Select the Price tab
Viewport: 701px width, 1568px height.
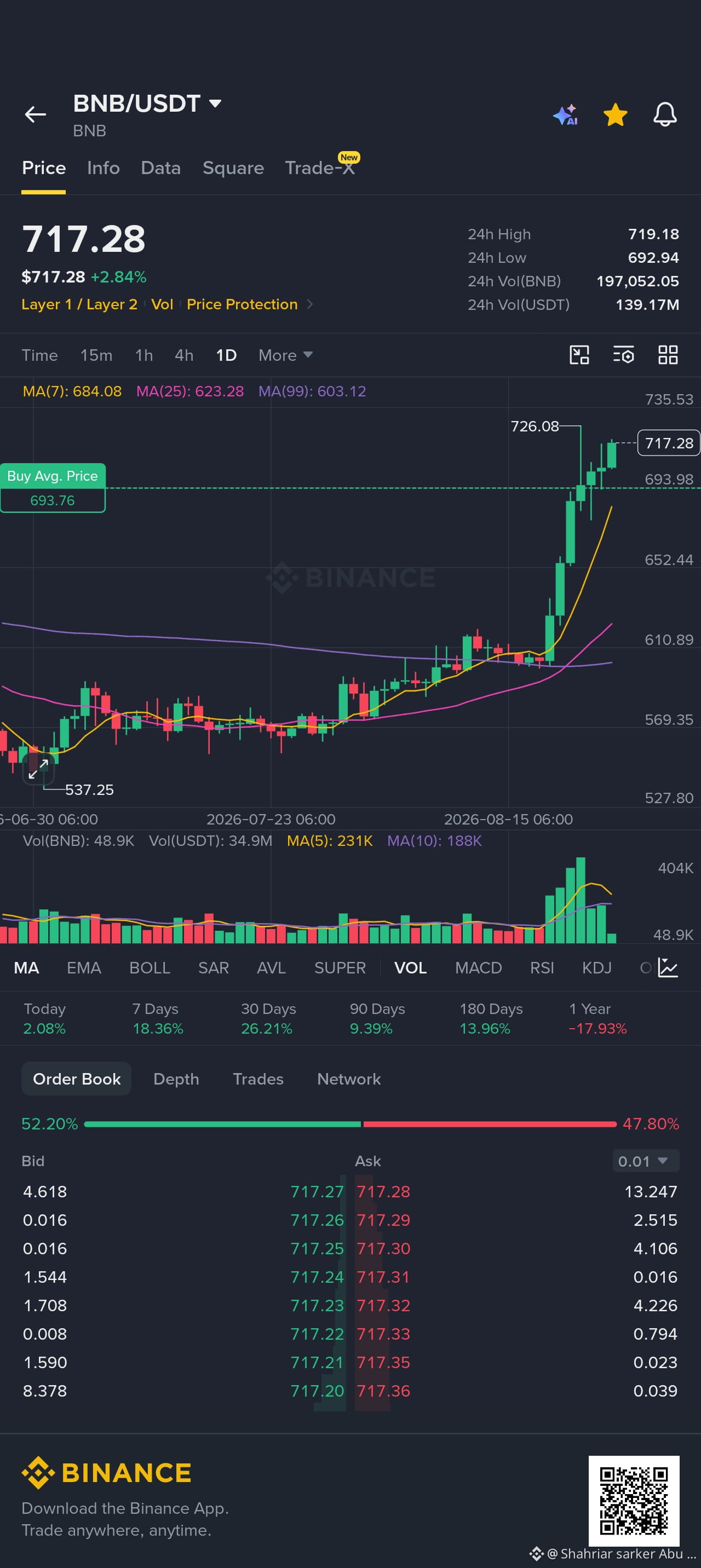tap(44, 168)
